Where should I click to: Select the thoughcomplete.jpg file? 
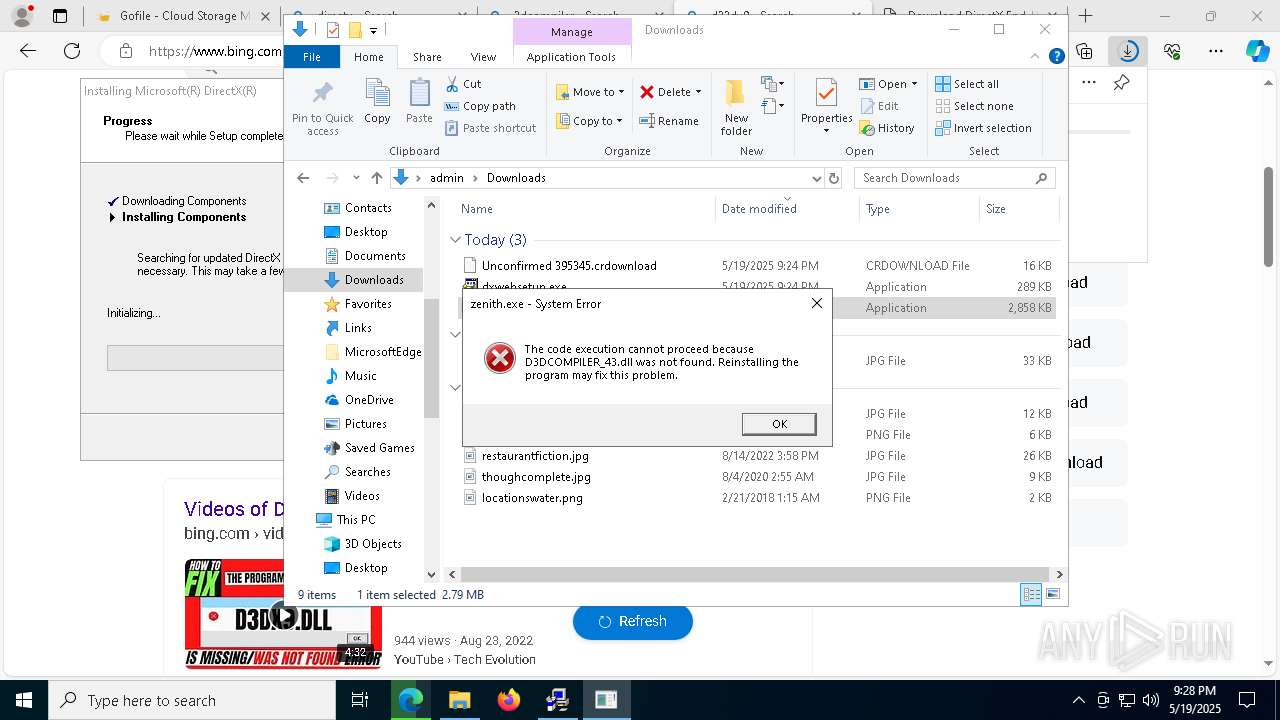click(x=536, y=477)
